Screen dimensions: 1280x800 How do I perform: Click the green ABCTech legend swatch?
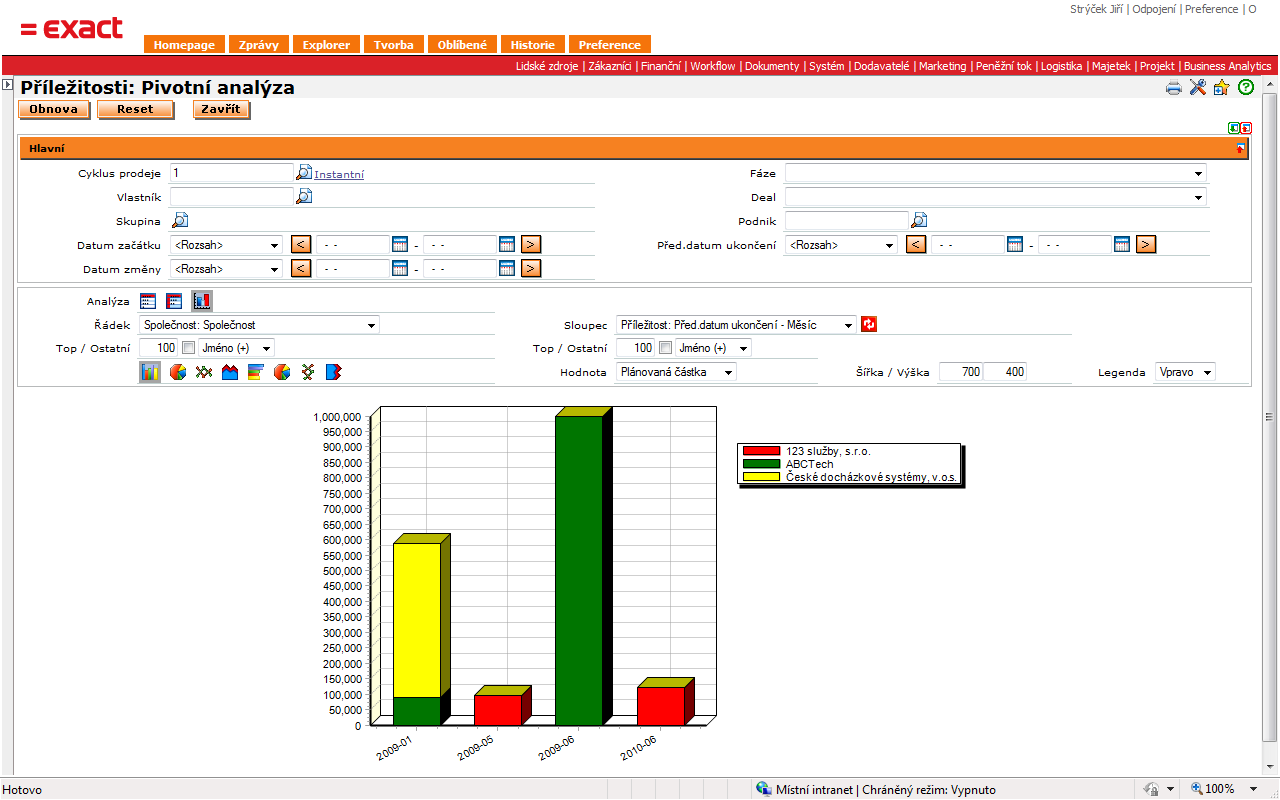pyautogui.click(x=761, y=464)
